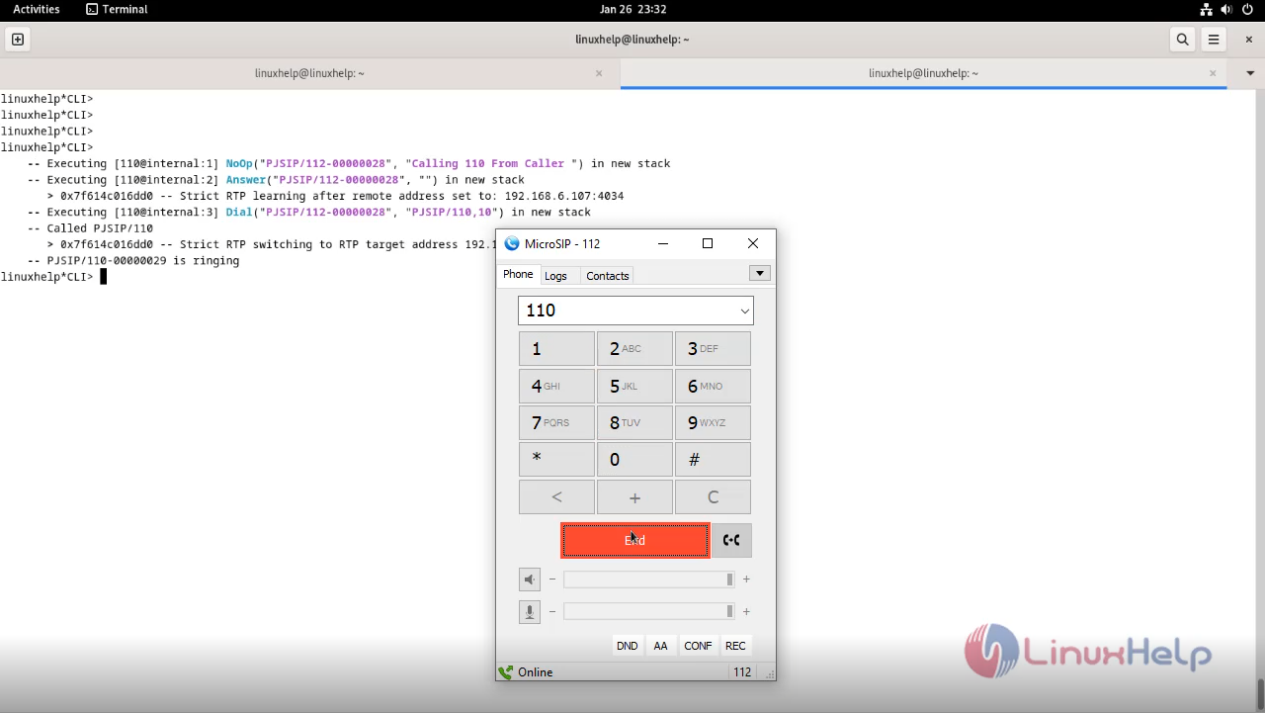1265x713 pixels.
Task: Click the '-- Called PJSIP/110' line
Action: click(x=91, y=228)
